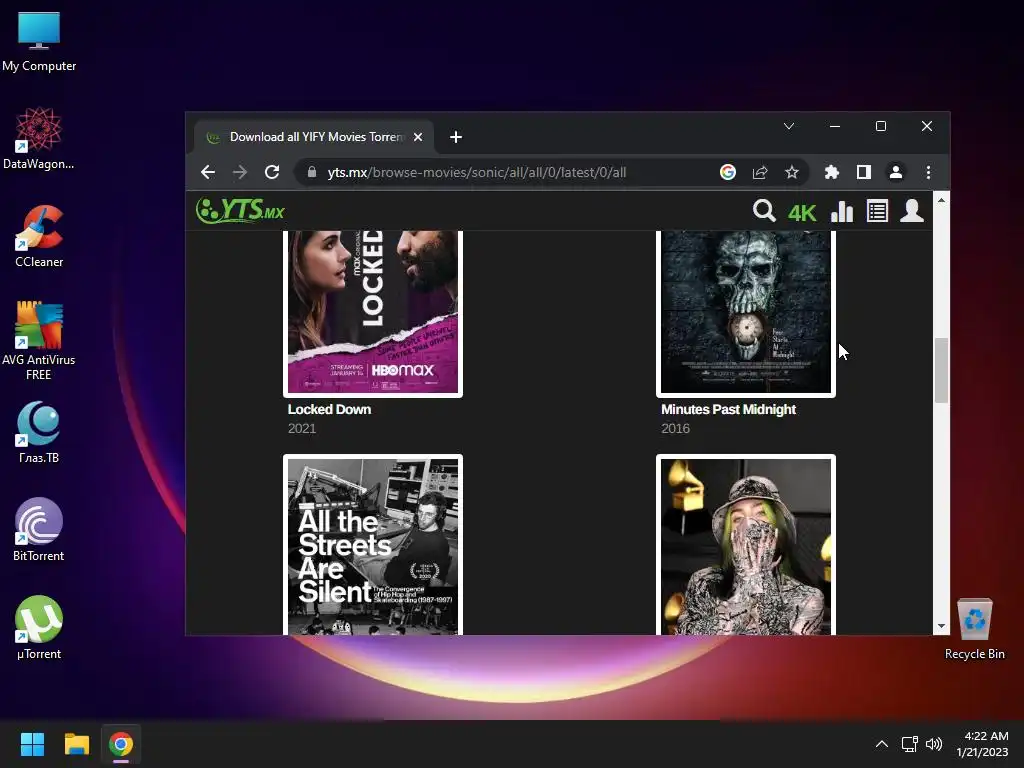Open the Chrome three-dot menu
The height and width of the screenshot is (768, 1024).
coord(928,172)
